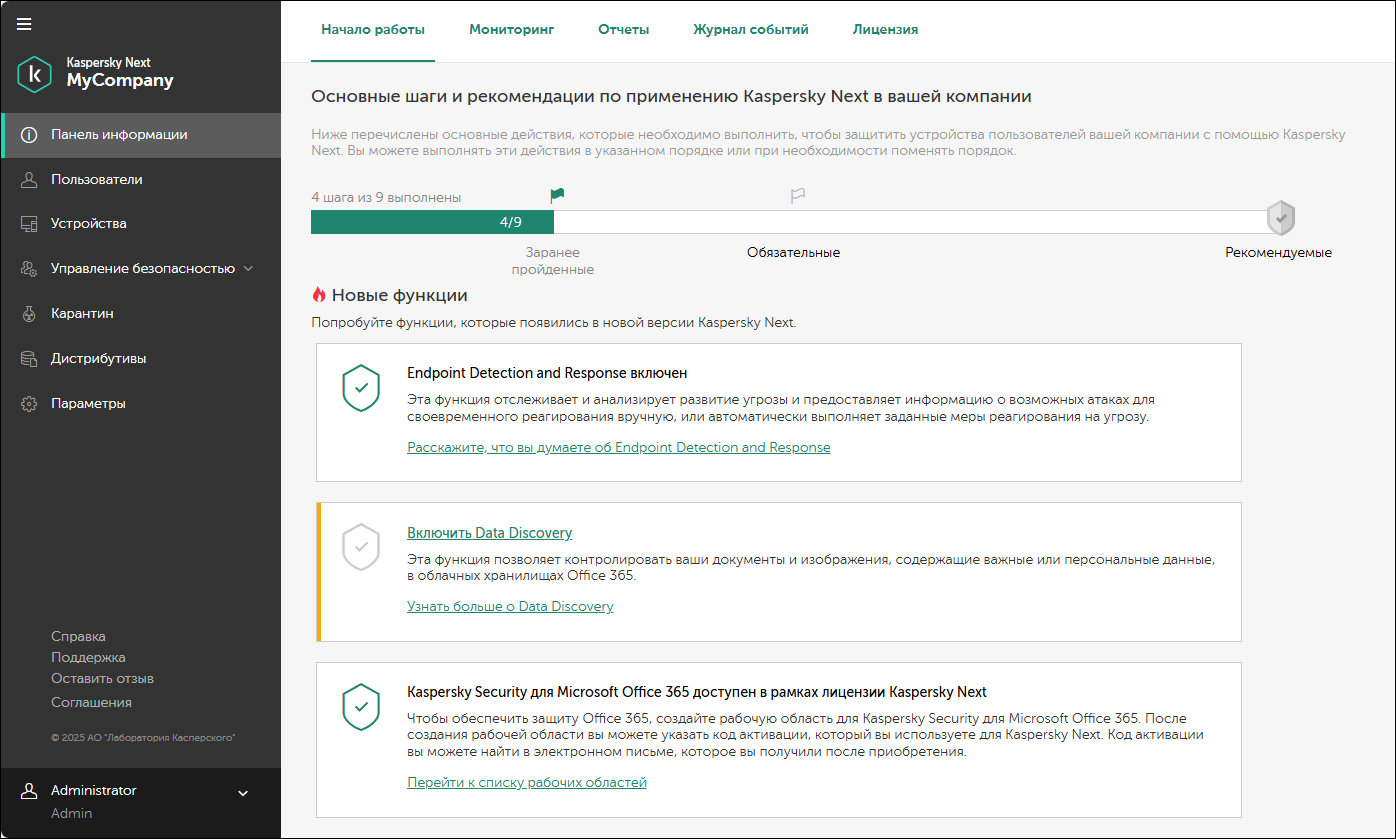
Task: Click the Quarantine flask icon
Action: coord(29,314)
